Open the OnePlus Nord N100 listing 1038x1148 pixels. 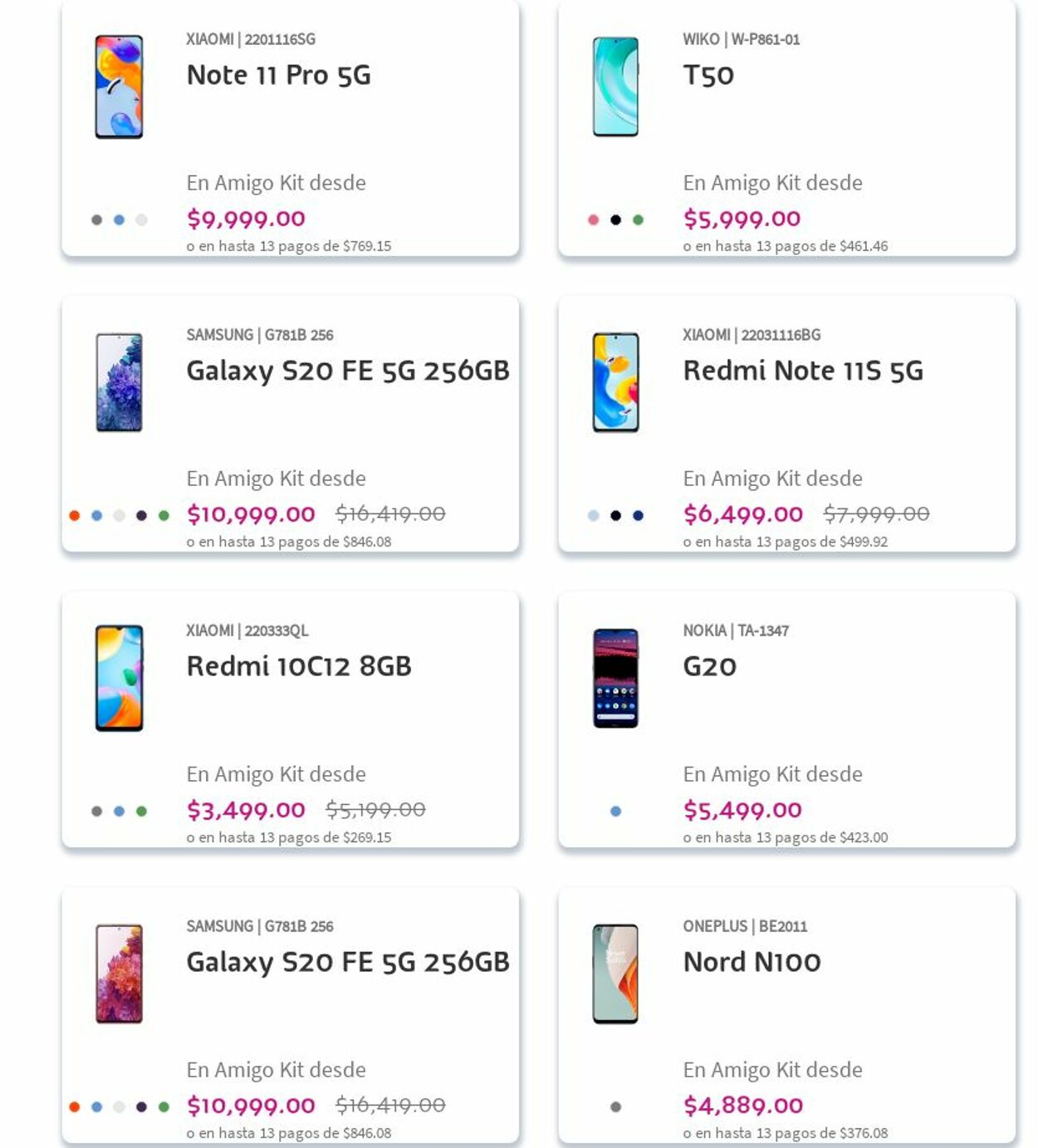(750, 960)
